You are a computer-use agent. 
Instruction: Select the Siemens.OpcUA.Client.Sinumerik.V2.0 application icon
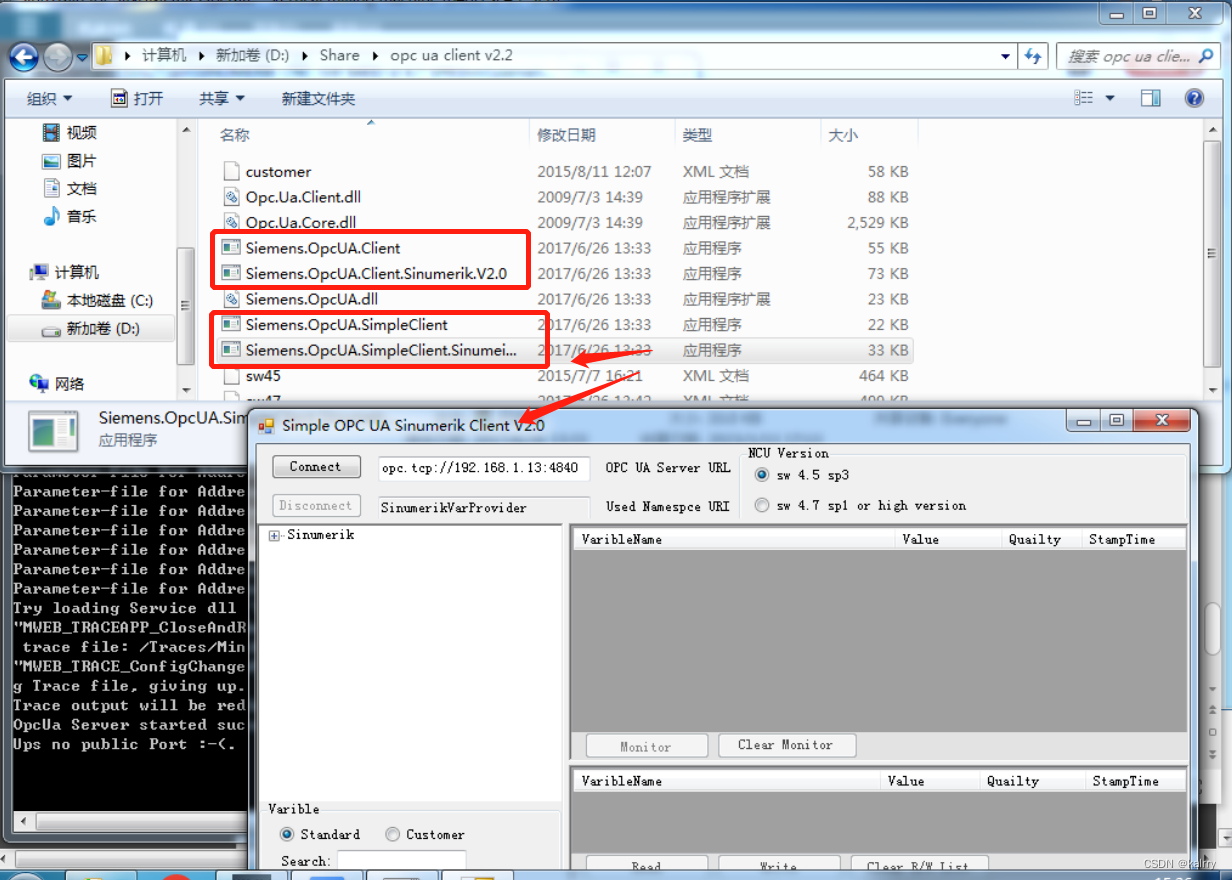pos(231,273)
